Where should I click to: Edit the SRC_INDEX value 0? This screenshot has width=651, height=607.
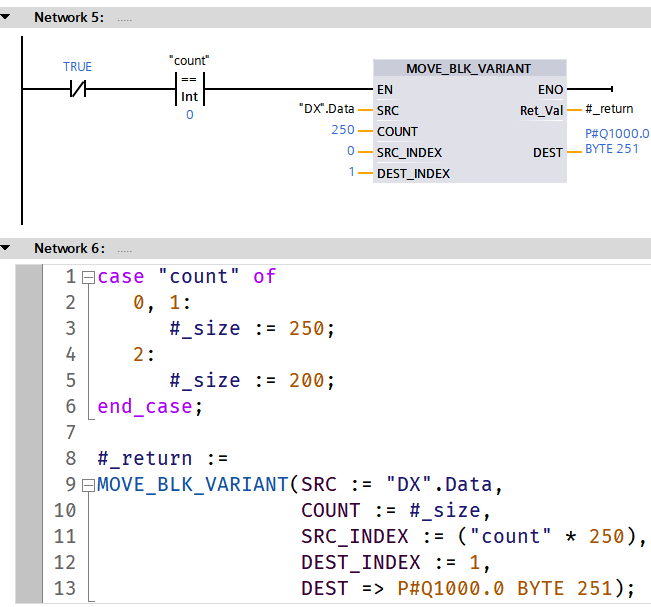tap(350, 152)
